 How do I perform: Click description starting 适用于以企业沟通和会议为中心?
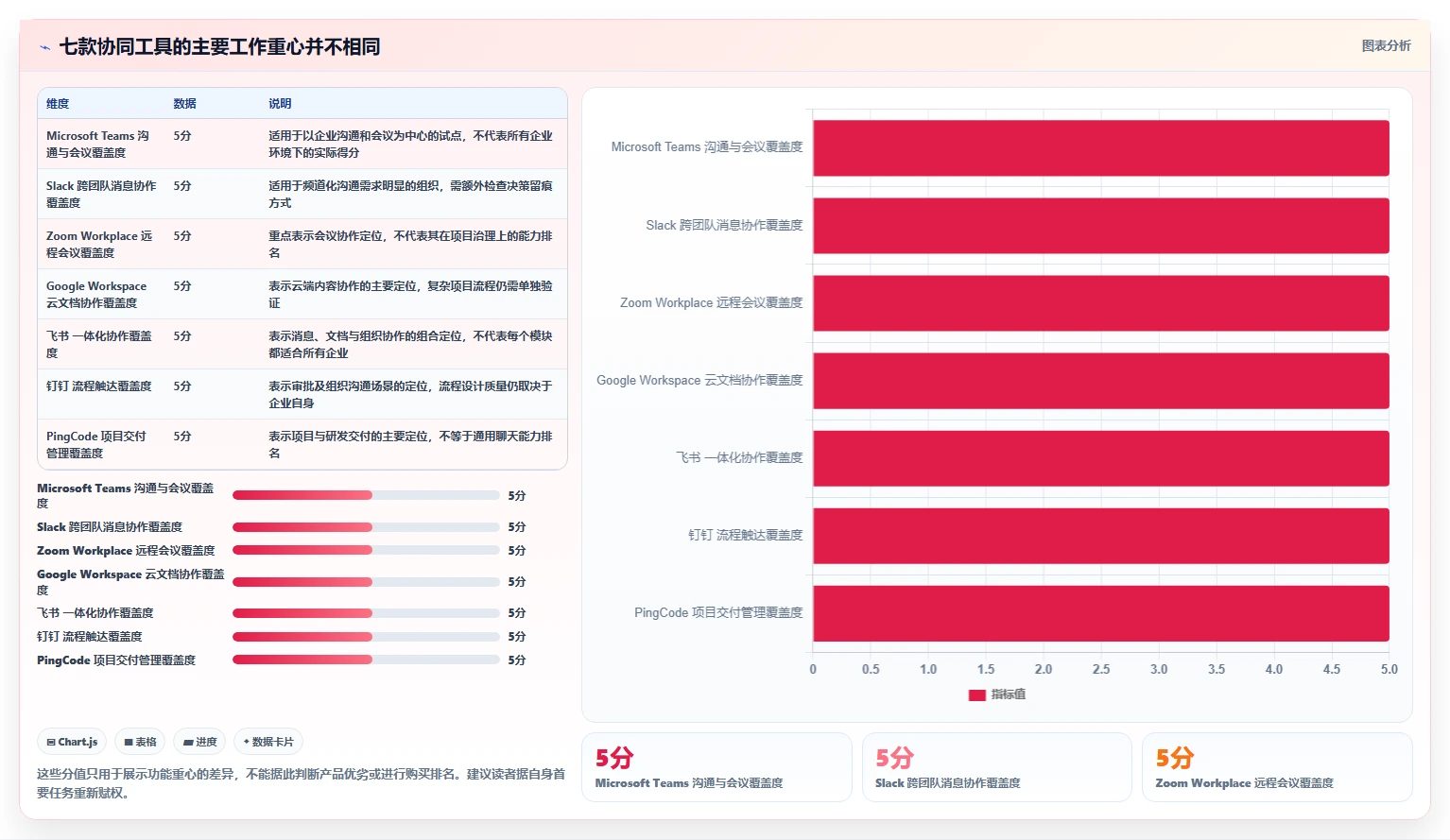(x=410, y=144)
